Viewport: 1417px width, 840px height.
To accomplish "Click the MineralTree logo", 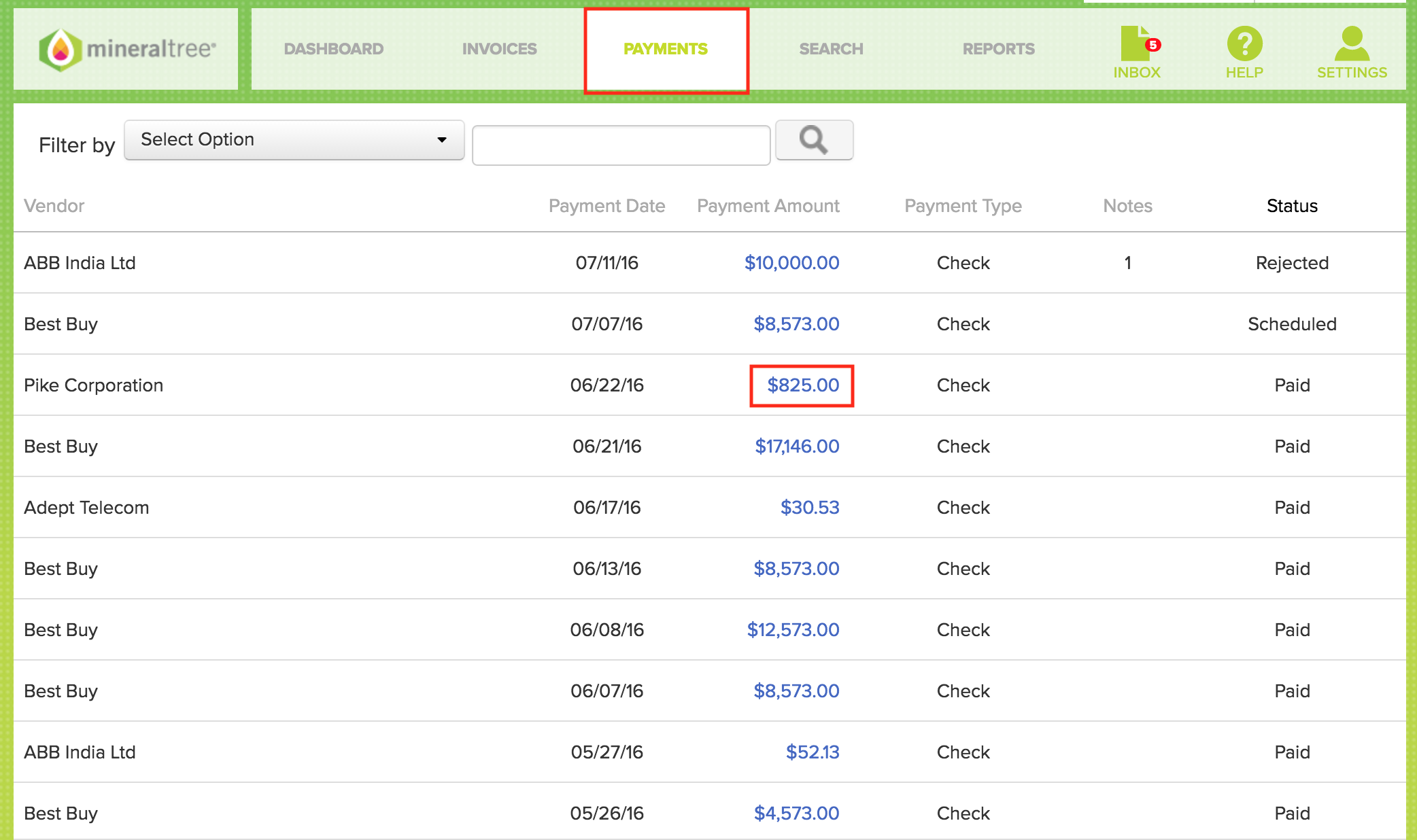I will (127, 50).
